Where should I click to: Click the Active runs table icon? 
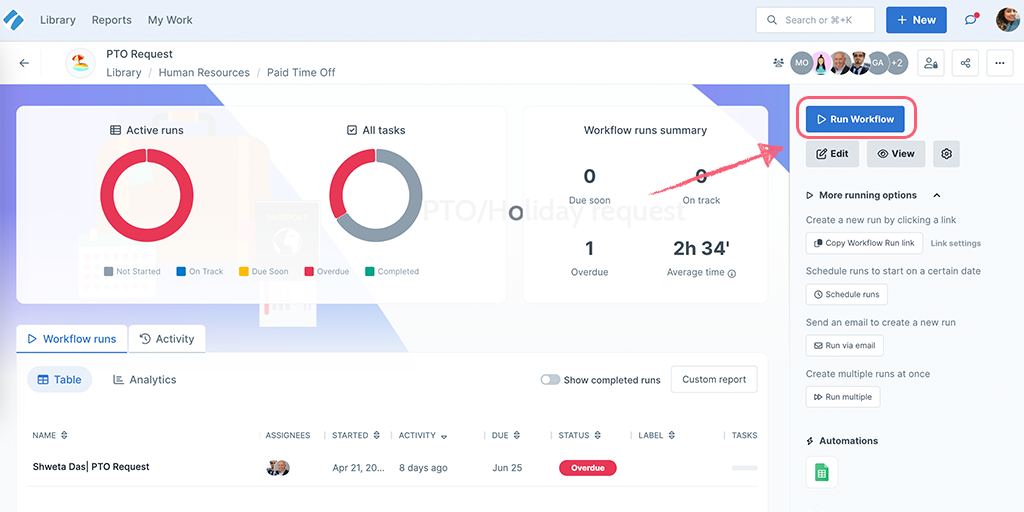click(116, 130)
